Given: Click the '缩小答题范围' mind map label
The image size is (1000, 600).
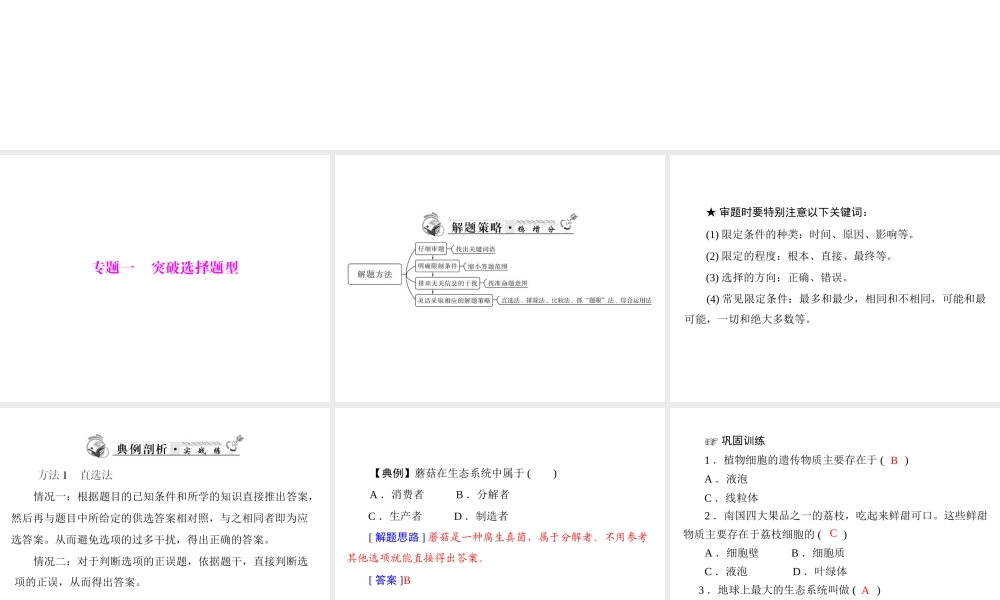Looking at the screenshot, I should [487, 267].
